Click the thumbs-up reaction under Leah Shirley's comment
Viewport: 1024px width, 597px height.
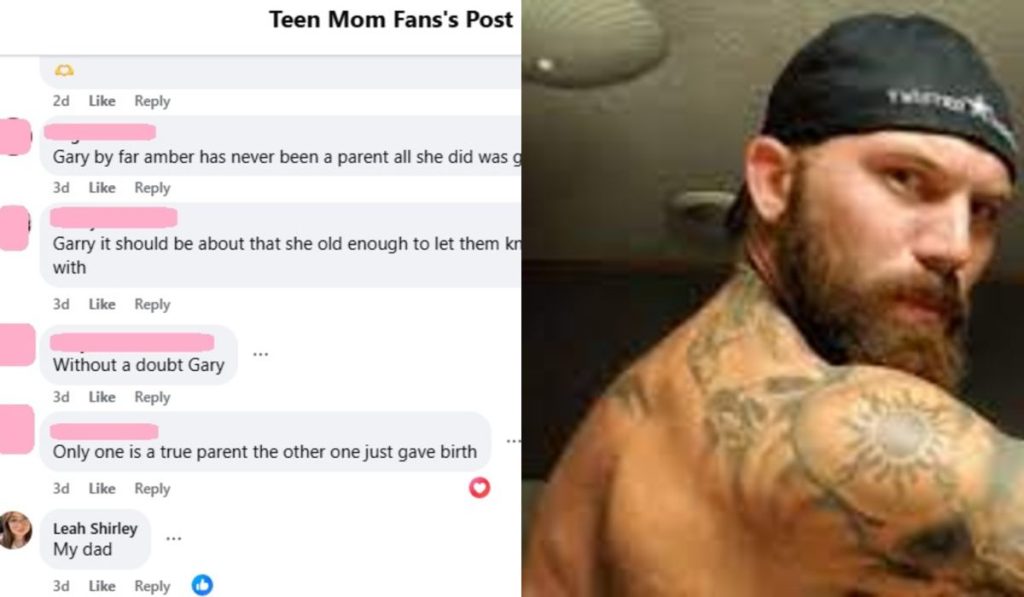click(x=202, y=587)
